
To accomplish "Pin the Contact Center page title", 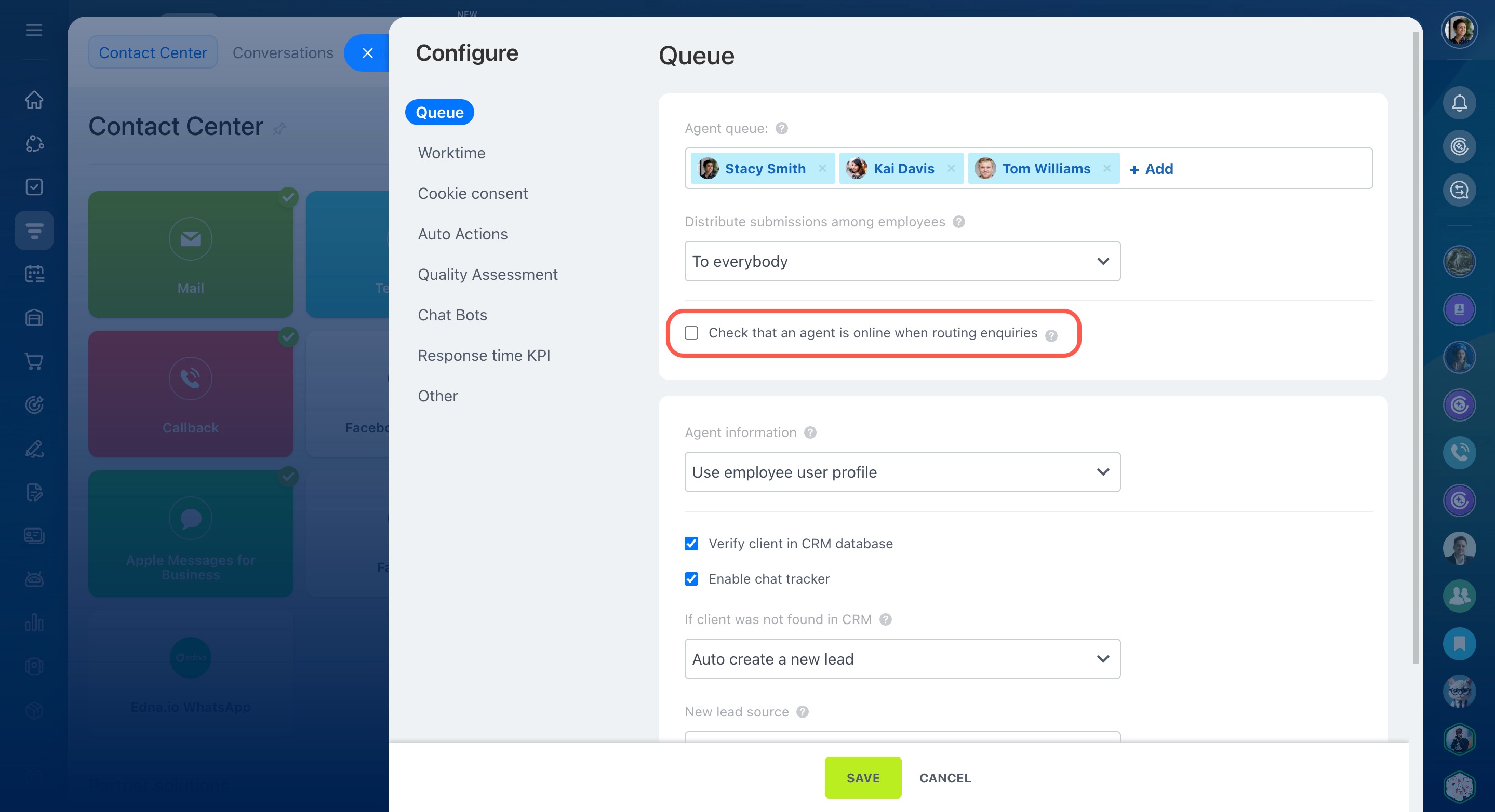I will [x=279, y=128].
